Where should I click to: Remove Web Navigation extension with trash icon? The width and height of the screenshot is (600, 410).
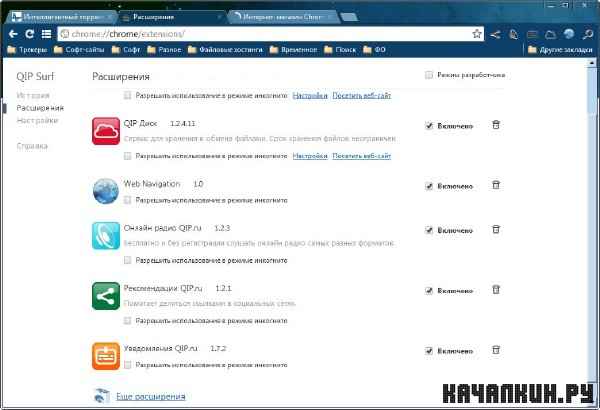496,185
